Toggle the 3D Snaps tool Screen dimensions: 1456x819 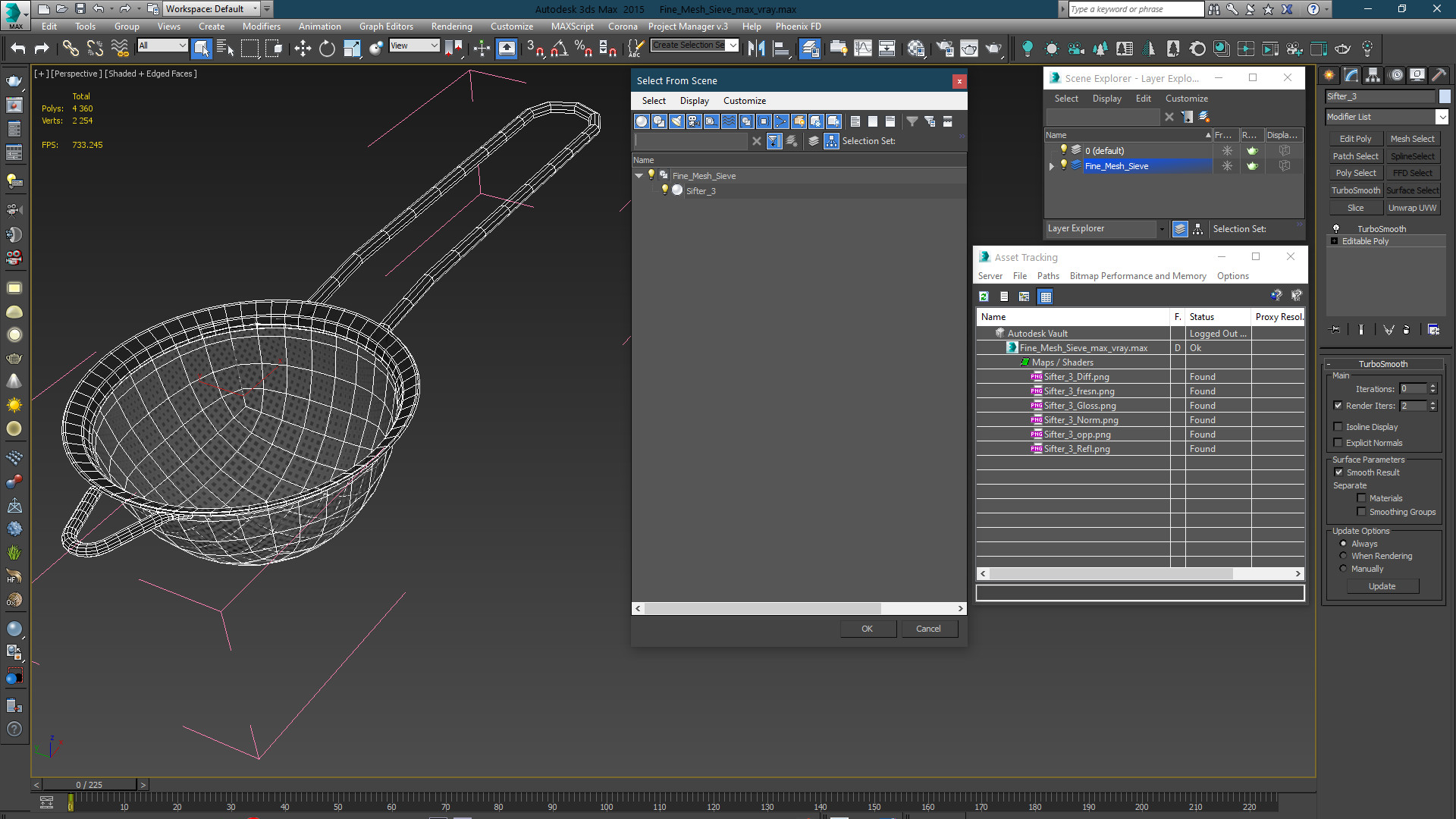(x=535, y=49)
